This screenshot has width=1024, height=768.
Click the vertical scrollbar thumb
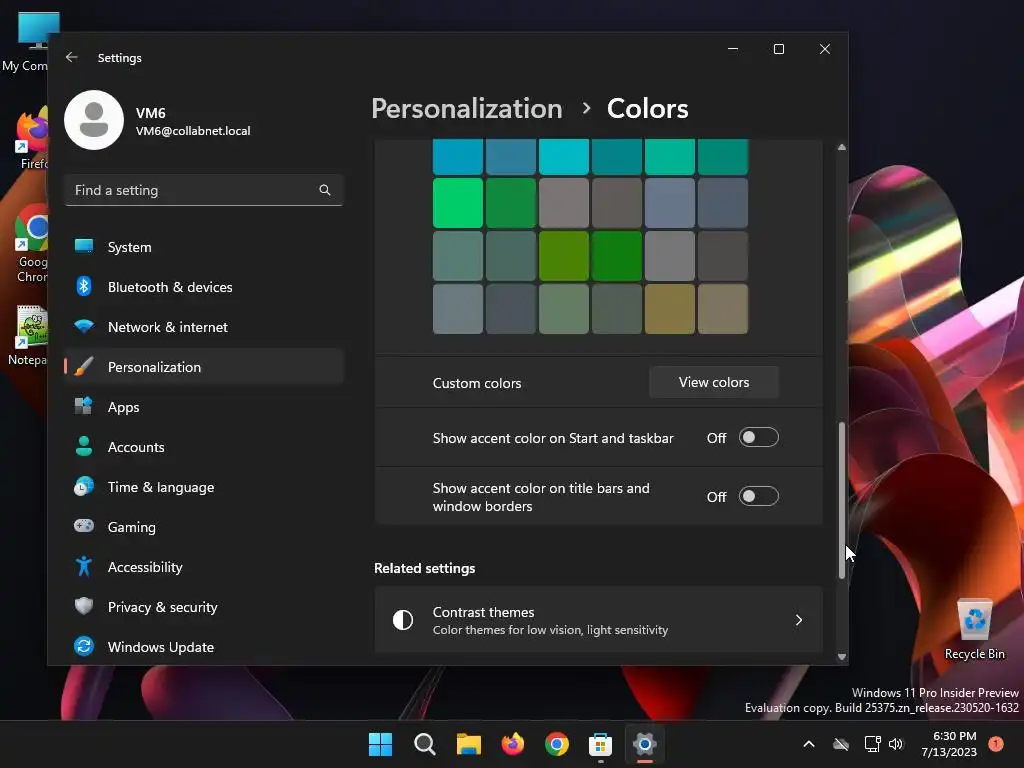842,500
